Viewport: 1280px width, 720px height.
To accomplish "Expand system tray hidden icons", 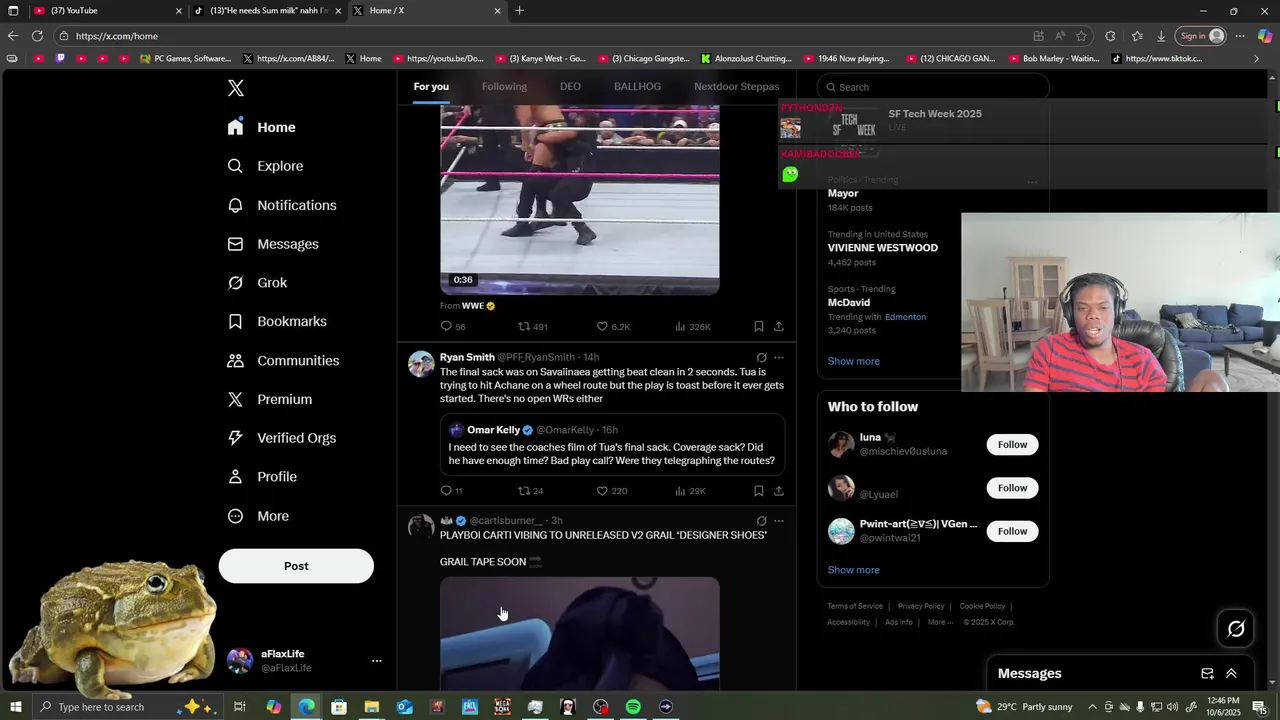I will click(x=1092, y=707).
